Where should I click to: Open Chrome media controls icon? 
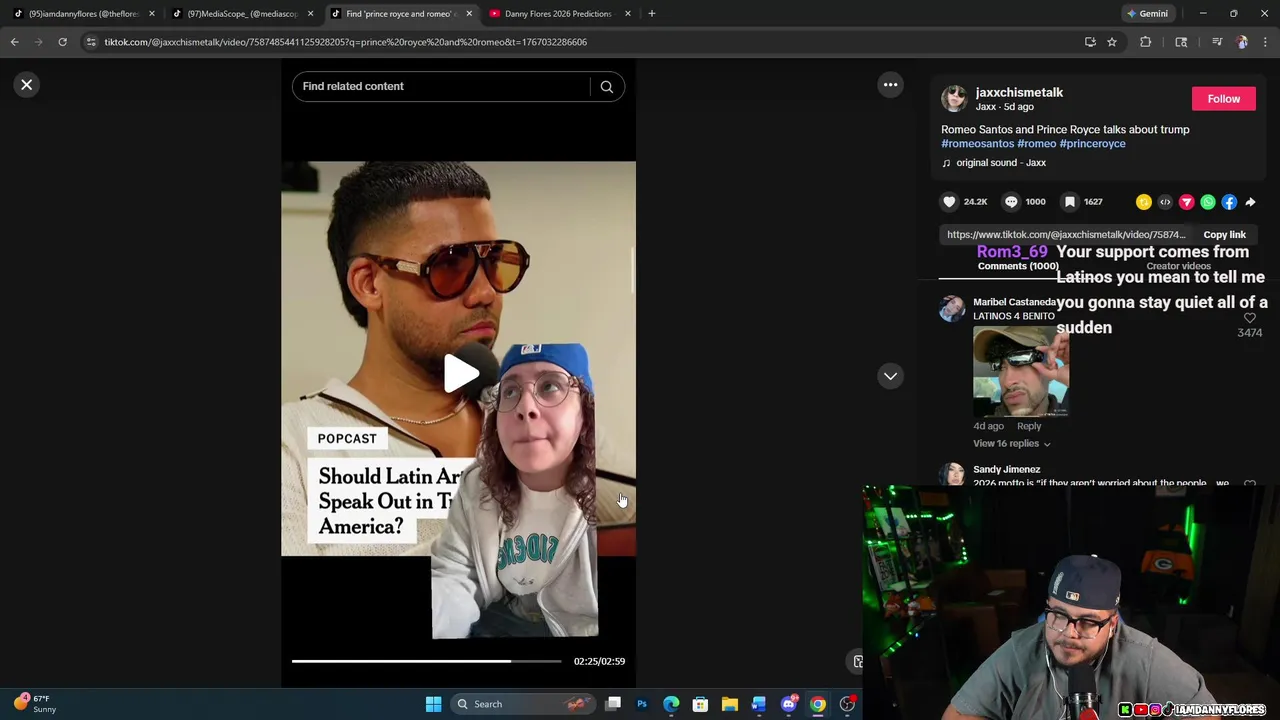click(x=1217, y=42)
